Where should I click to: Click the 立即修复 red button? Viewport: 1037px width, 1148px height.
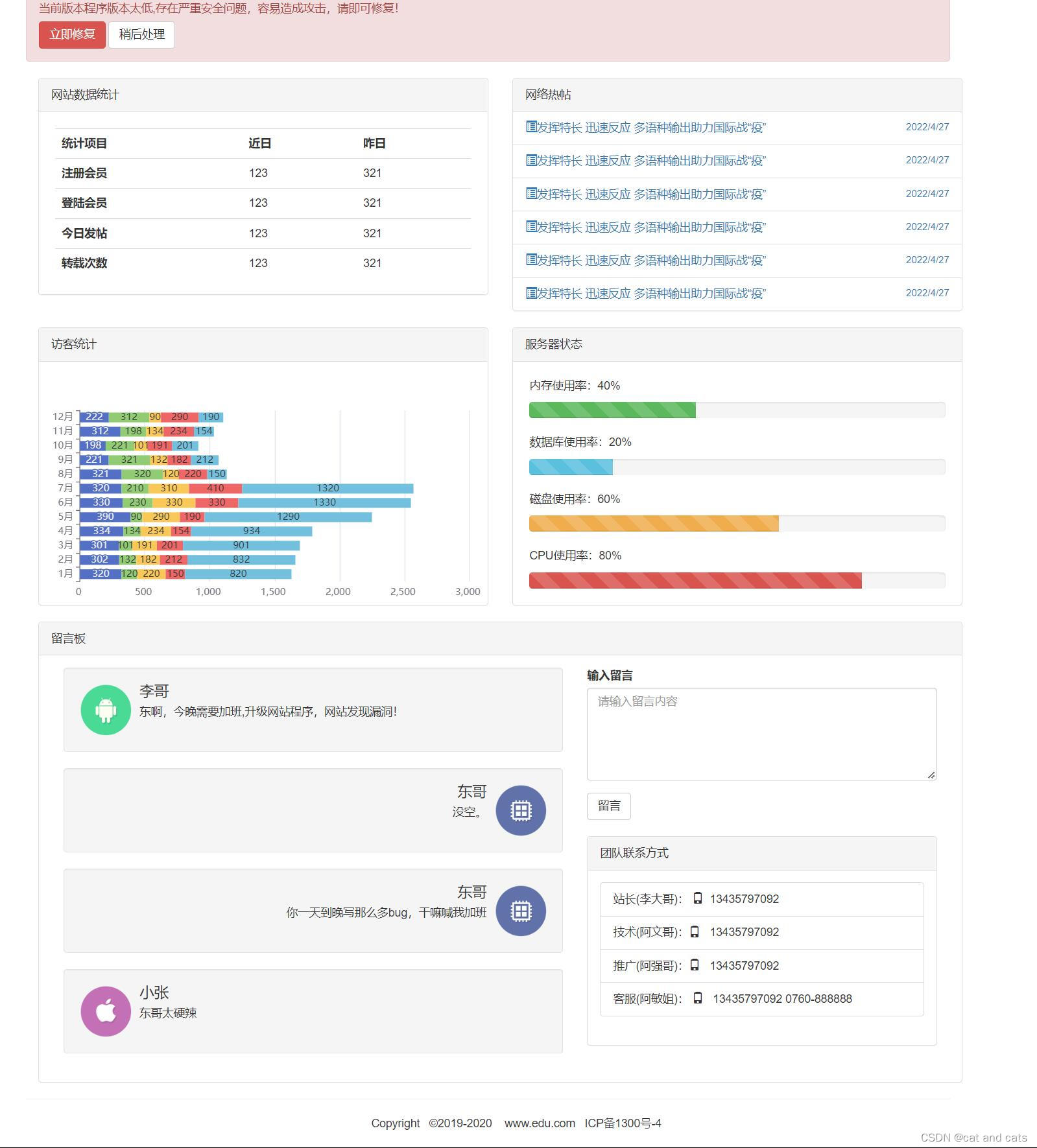[x=72, y=34]
